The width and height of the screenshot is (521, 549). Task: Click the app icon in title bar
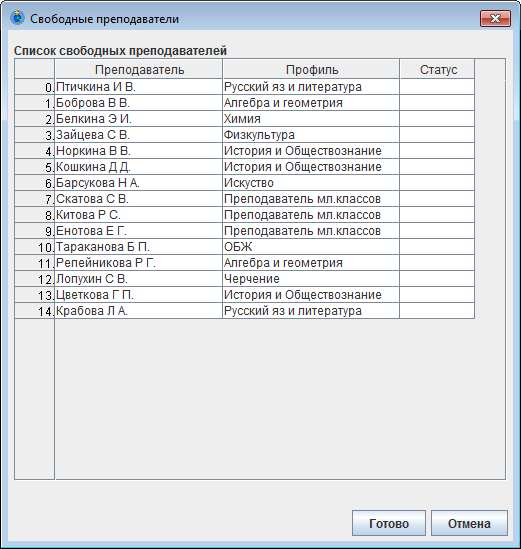(x=18, y=18)
